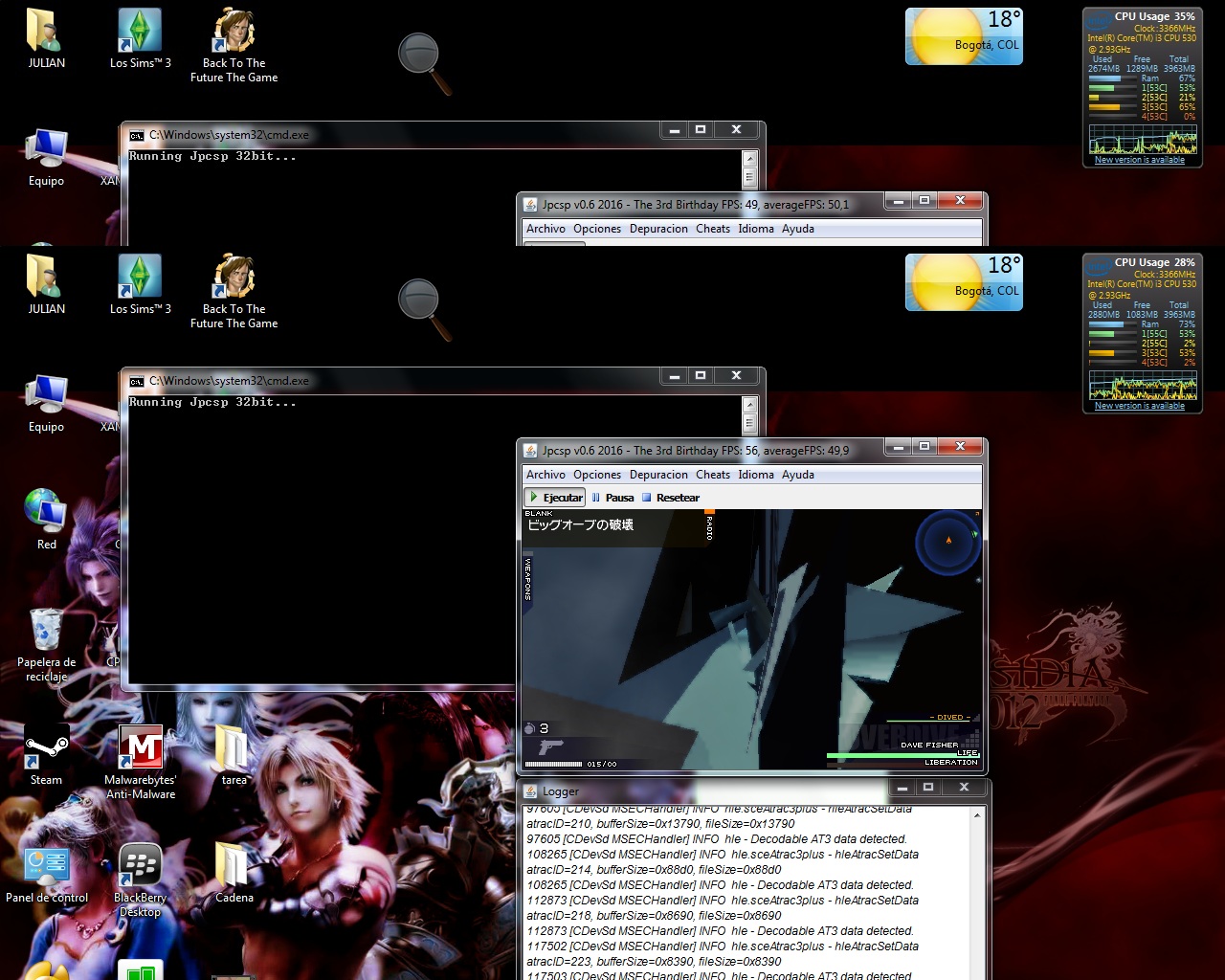The image size is (1225, 980).
Task: Click the pistol weapon icon in game
Action: click(x=550, y=746)
